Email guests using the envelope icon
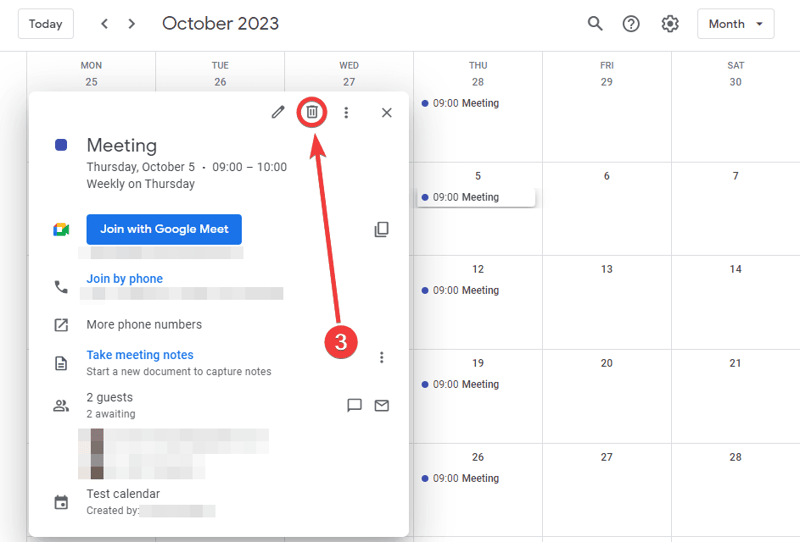The height and width of the screenshot is (542, 800). point(381,405)
